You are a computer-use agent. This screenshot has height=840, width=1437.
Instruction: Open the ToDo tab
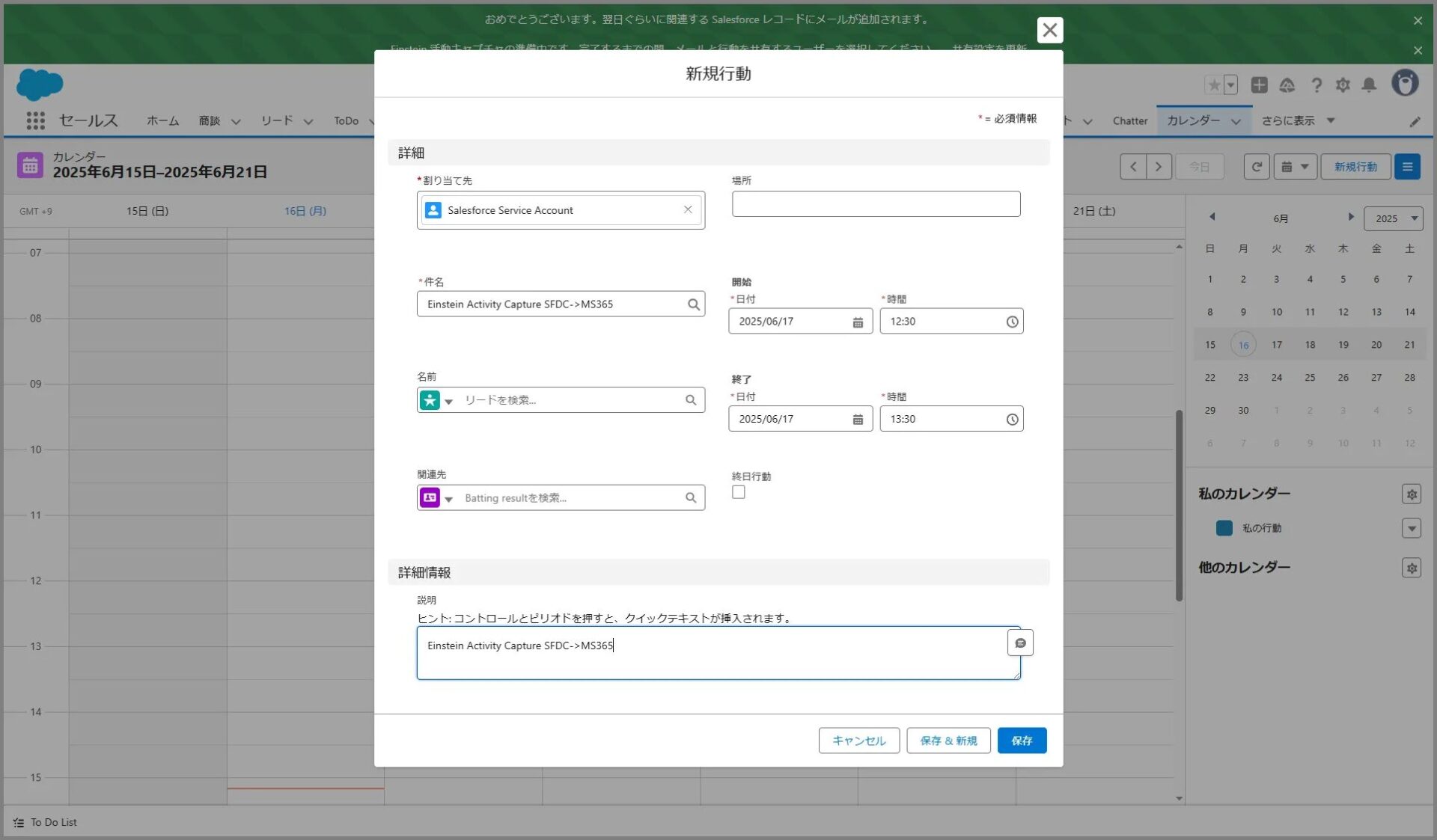(346, 120)
